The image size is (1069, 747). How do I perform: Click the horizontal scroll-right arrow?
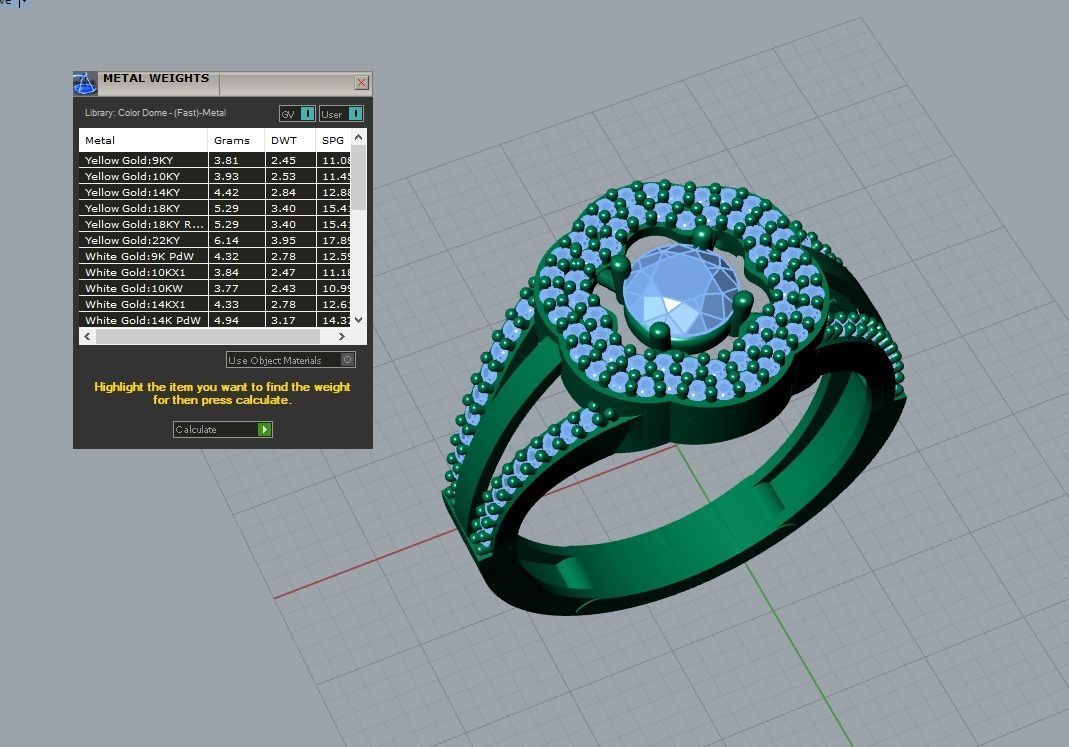pos(342,336)
